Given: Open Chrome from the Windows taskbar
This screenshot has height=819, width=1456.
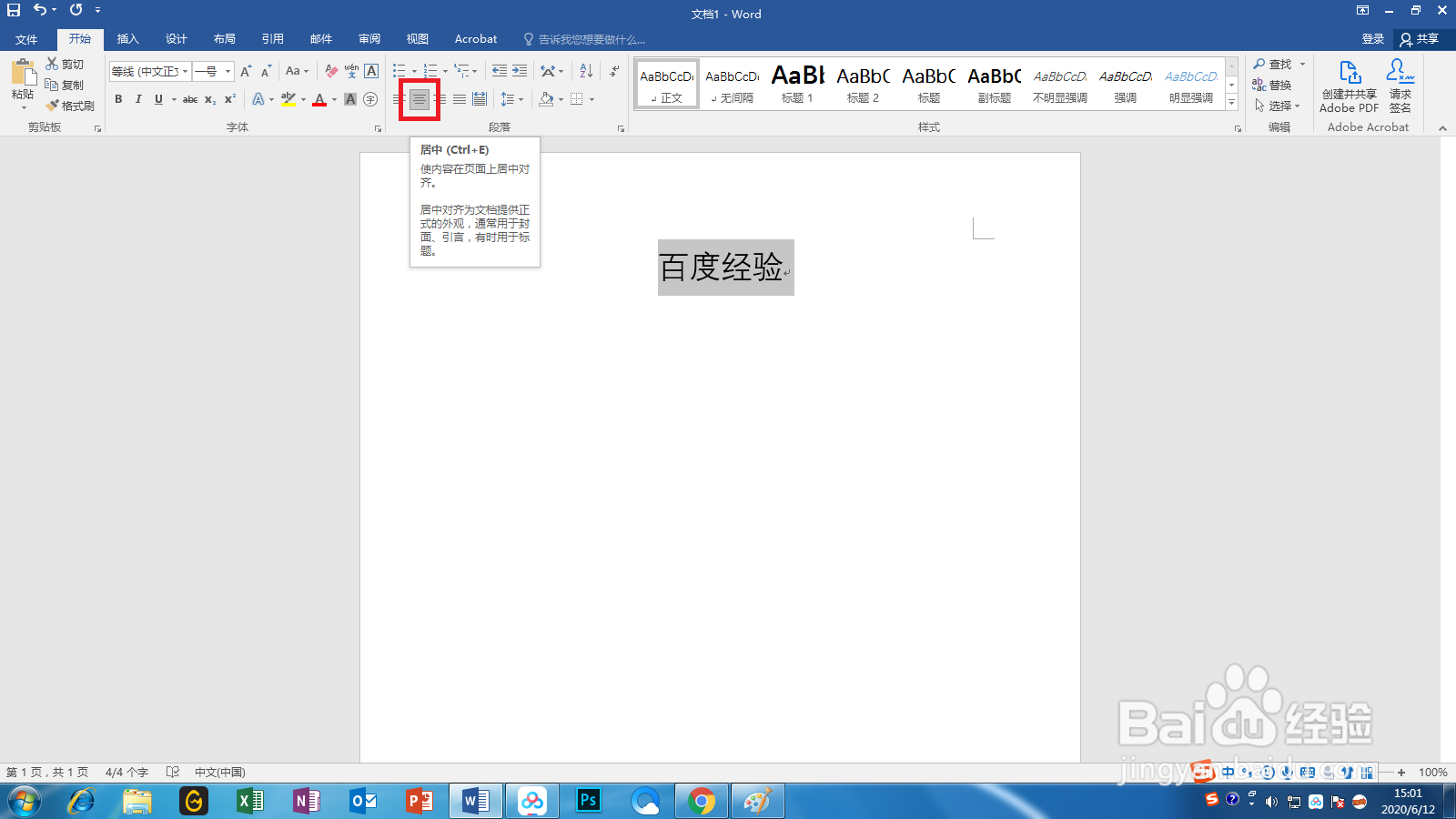Looking at the screenshot, I should pyautogui.click(x=702, y=801).
